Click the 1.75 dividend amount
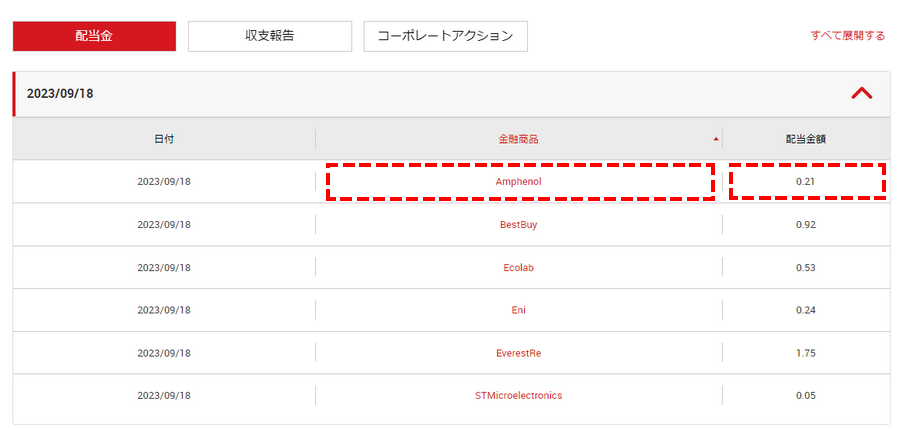 pyautogui.click(x=806, y=353)
